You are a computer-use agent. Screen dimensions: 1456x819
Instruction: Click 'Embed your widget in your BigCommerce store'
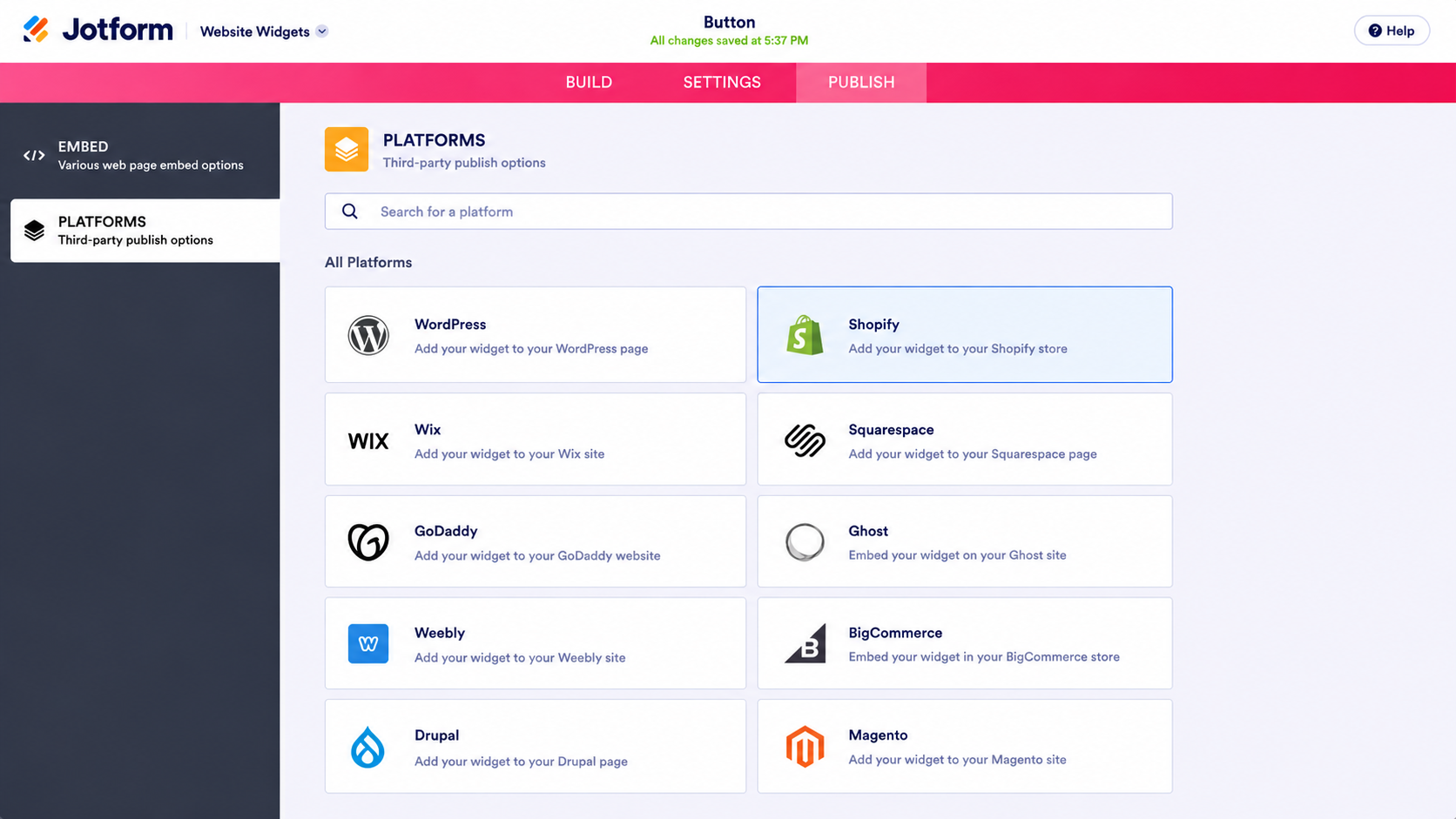(984, 657)
